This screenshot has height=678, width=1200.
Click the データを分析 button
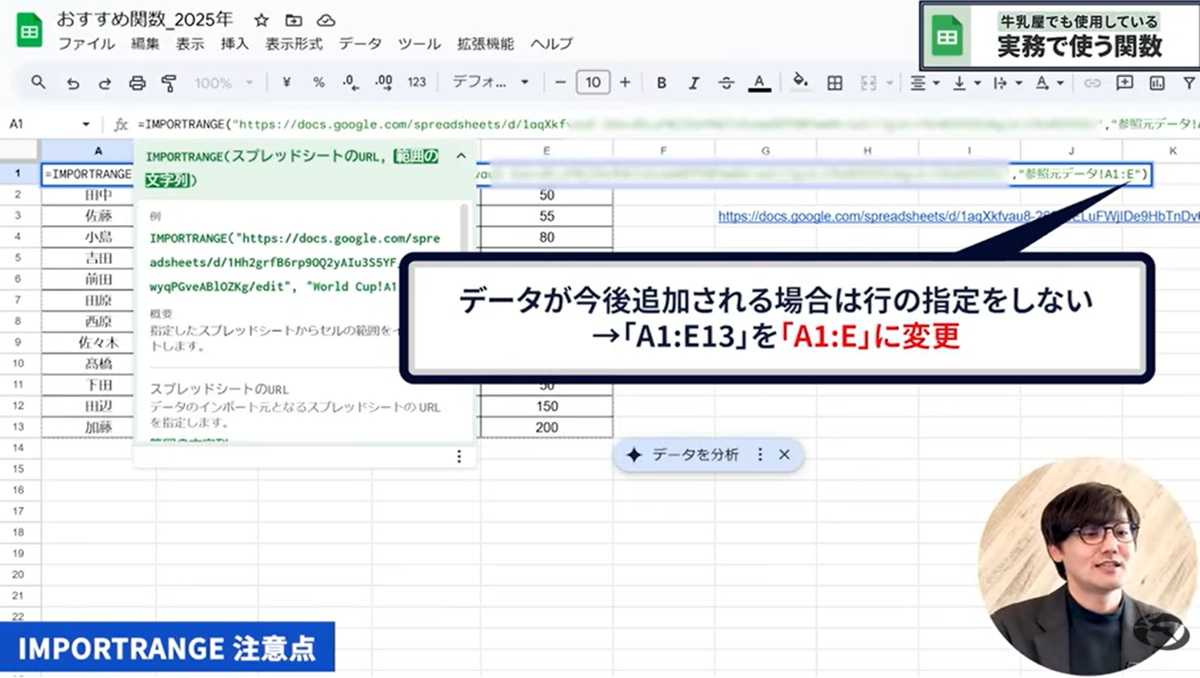[x=685, y=455]
